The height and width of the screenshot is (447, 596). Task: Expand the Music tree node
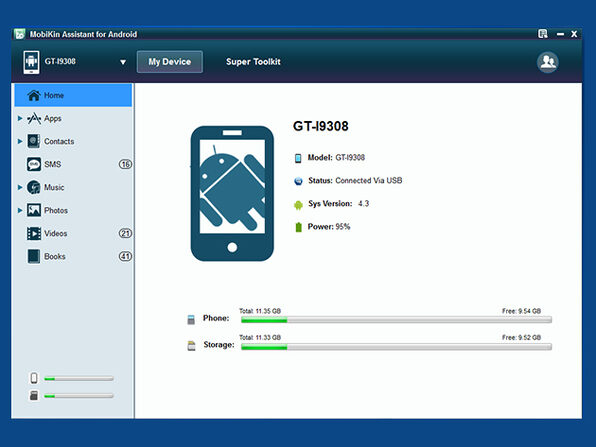coord(20,187)
